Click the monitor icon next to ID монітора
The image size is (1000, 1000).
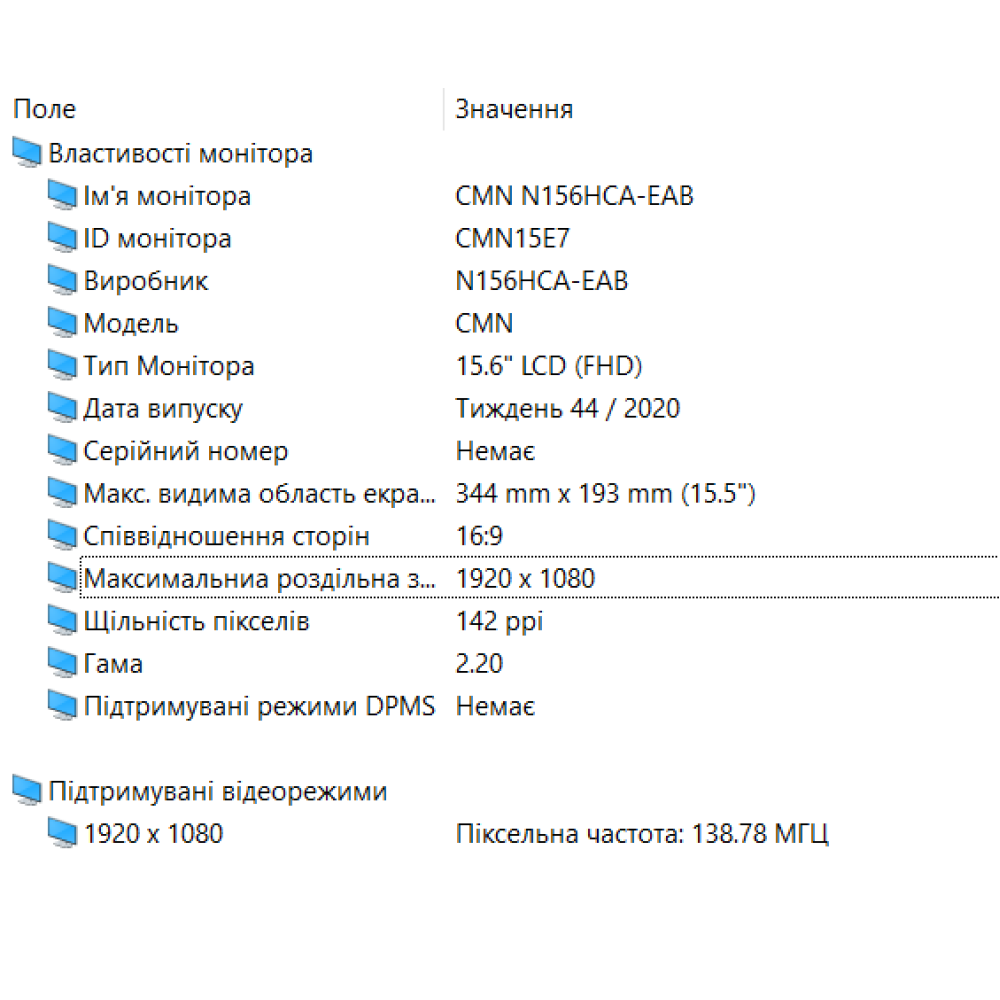click(x=62, y=239)
